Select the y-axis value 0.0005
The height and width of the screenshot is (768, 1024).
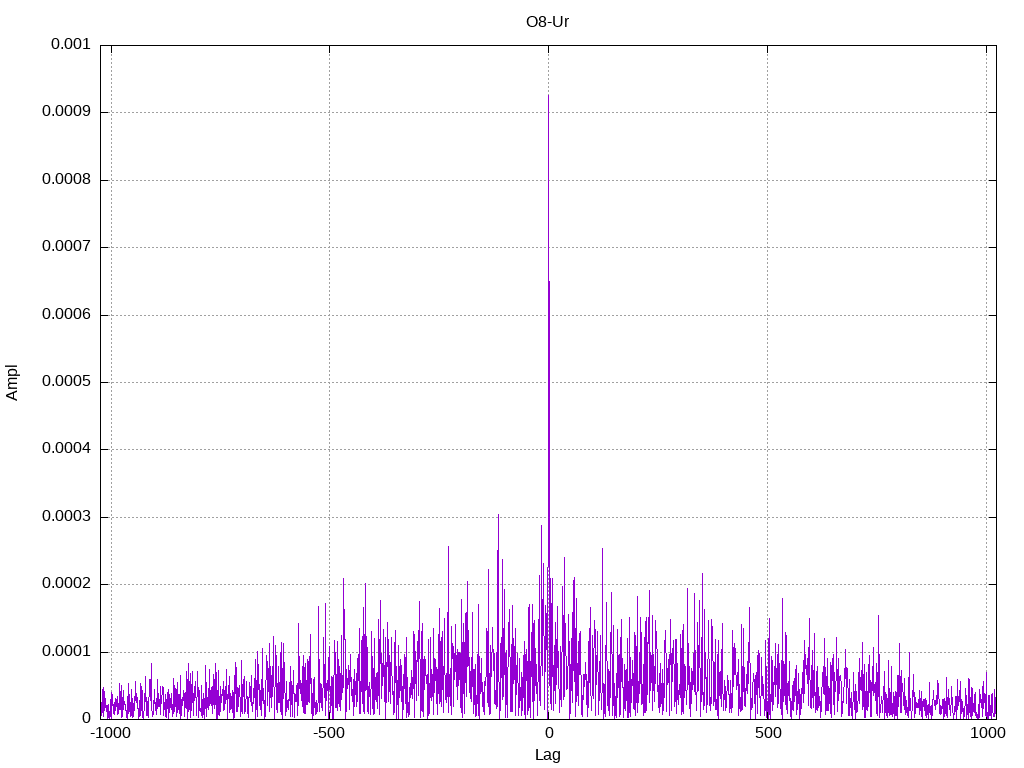(66, 381)
